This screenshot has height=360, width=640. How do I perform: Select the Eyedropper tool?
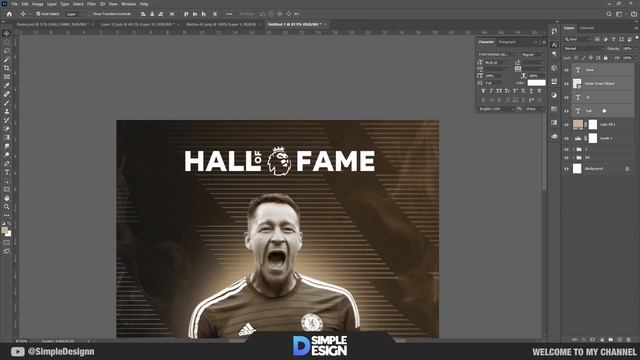(7, 85)
